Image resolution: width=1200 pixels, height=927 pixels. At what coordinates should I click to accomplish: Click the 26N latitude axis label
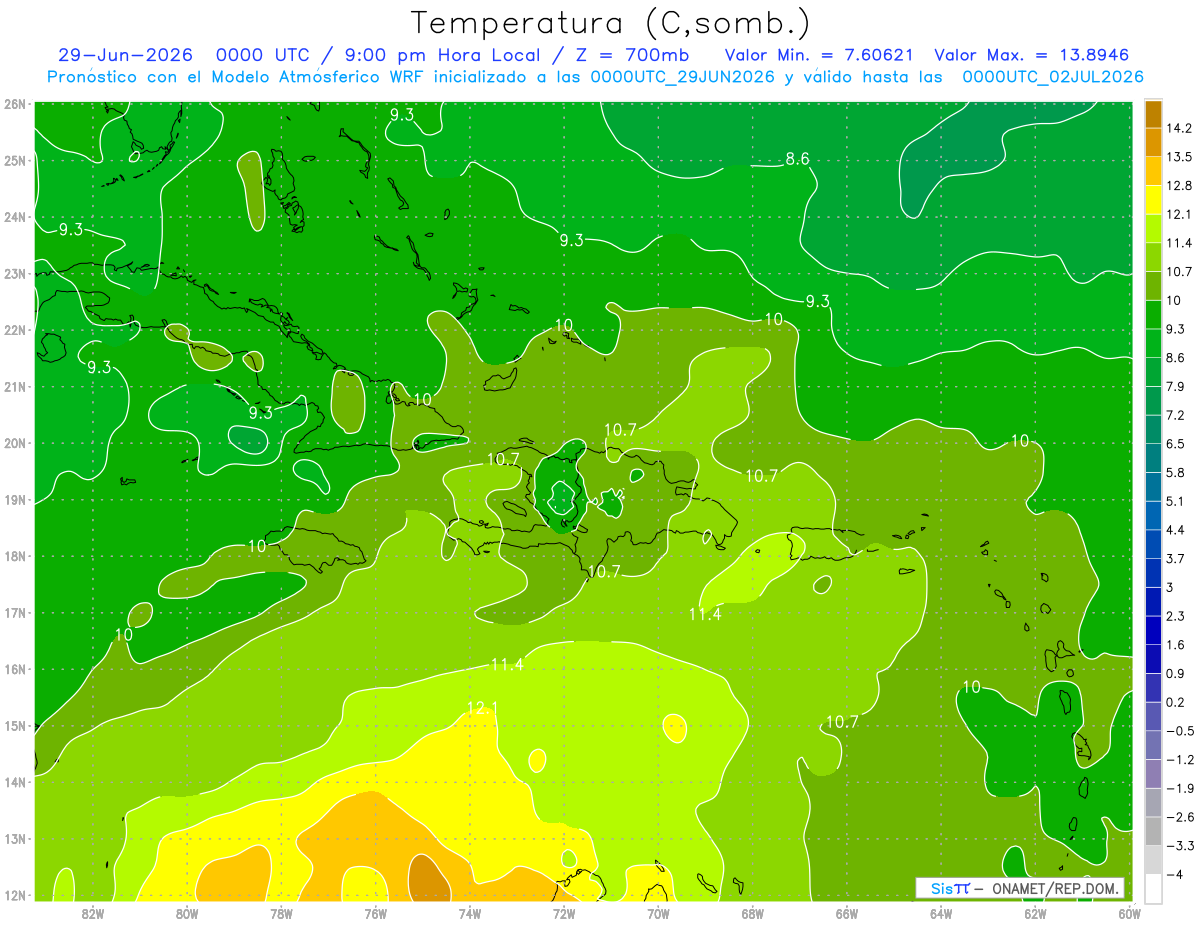tap(15, 104)
